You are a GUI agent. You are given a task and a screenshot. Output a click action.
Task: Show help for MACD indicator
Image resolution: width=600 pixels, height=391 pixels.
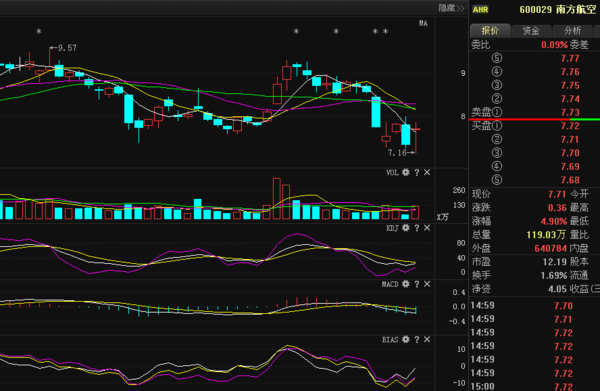pyautogui.click(x=417, y=284)
